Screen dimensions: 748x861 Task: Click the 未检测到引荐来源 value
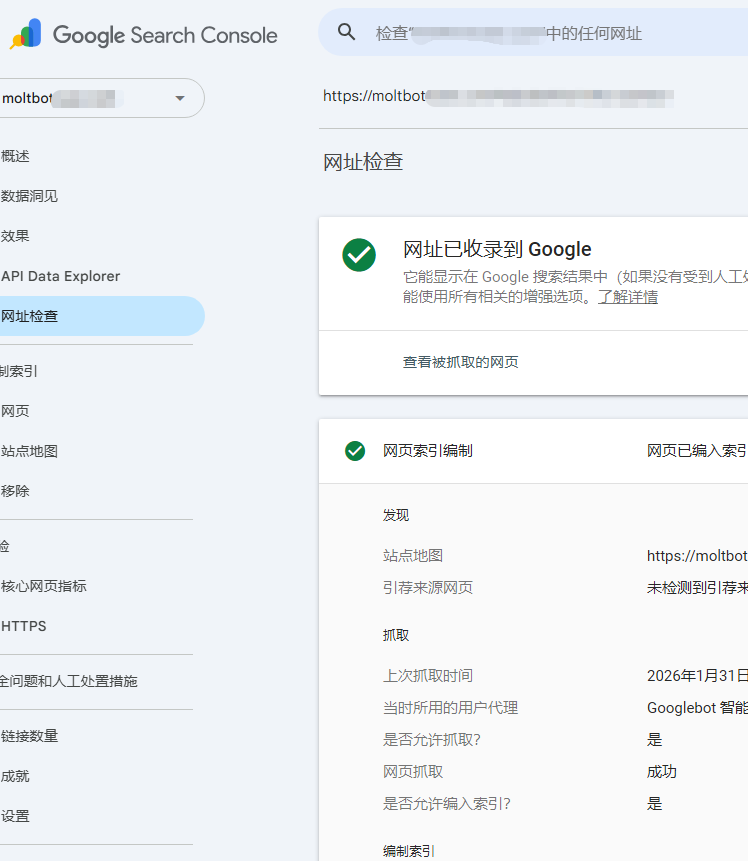697,588
